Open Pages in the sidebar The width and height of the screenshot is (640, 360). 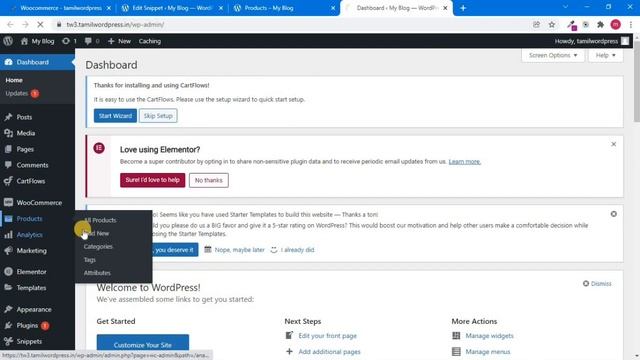pos(25,149)
